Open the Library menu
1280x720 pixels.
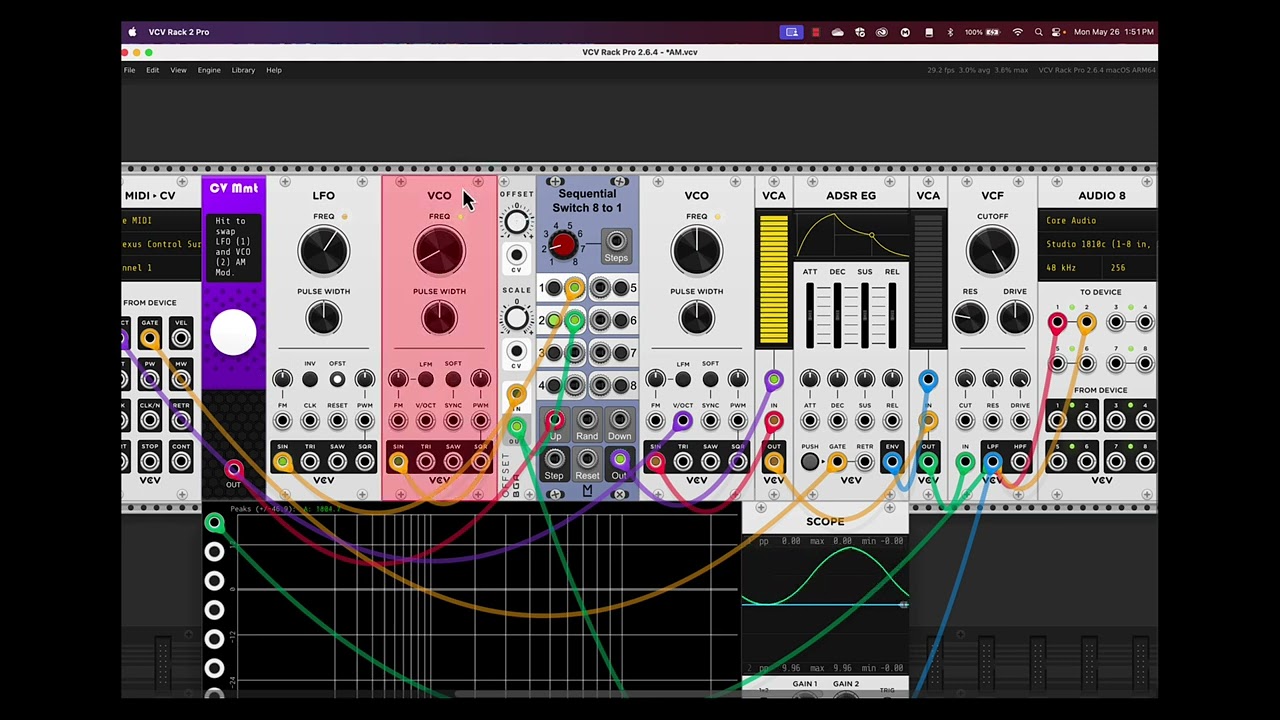click(243, 70)
